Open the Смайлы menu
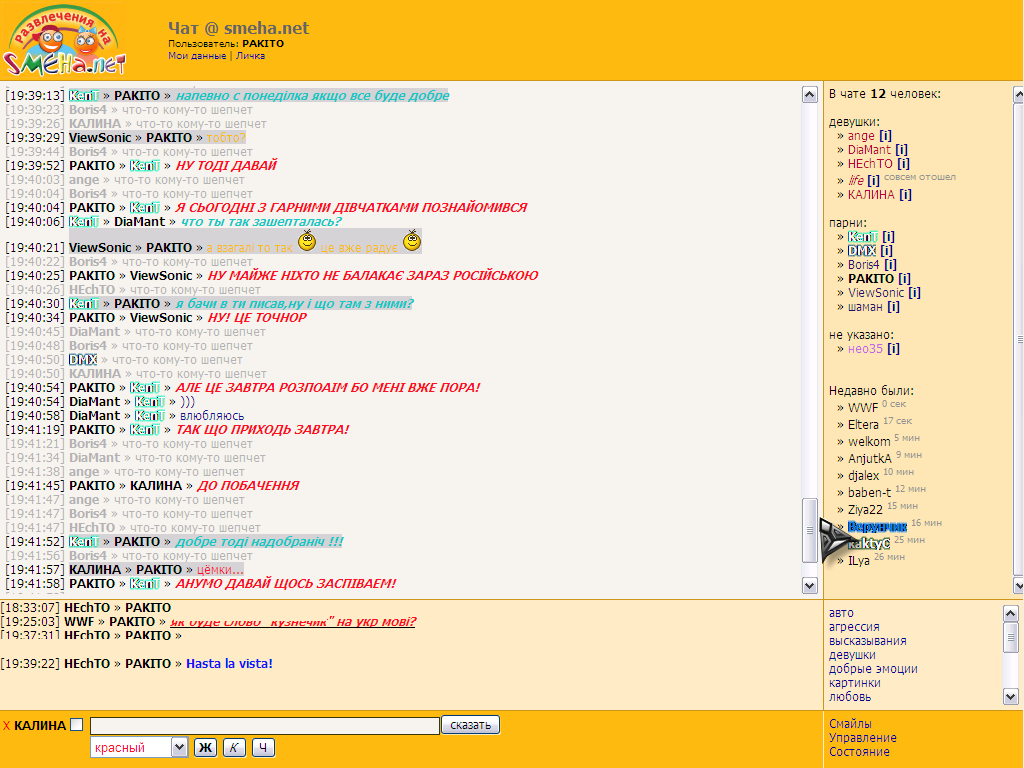The height and width of the screenshot is (768, 1024). [x=850, y=723]
